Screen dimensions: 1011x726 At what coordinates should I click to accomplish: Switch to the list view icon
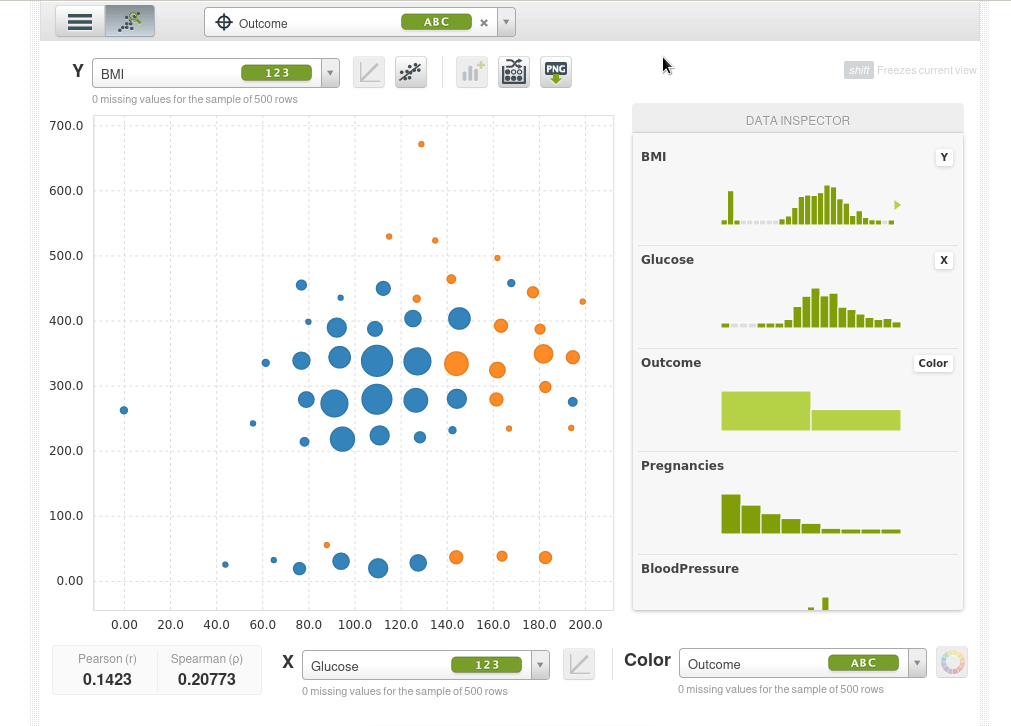pos(80,21)
